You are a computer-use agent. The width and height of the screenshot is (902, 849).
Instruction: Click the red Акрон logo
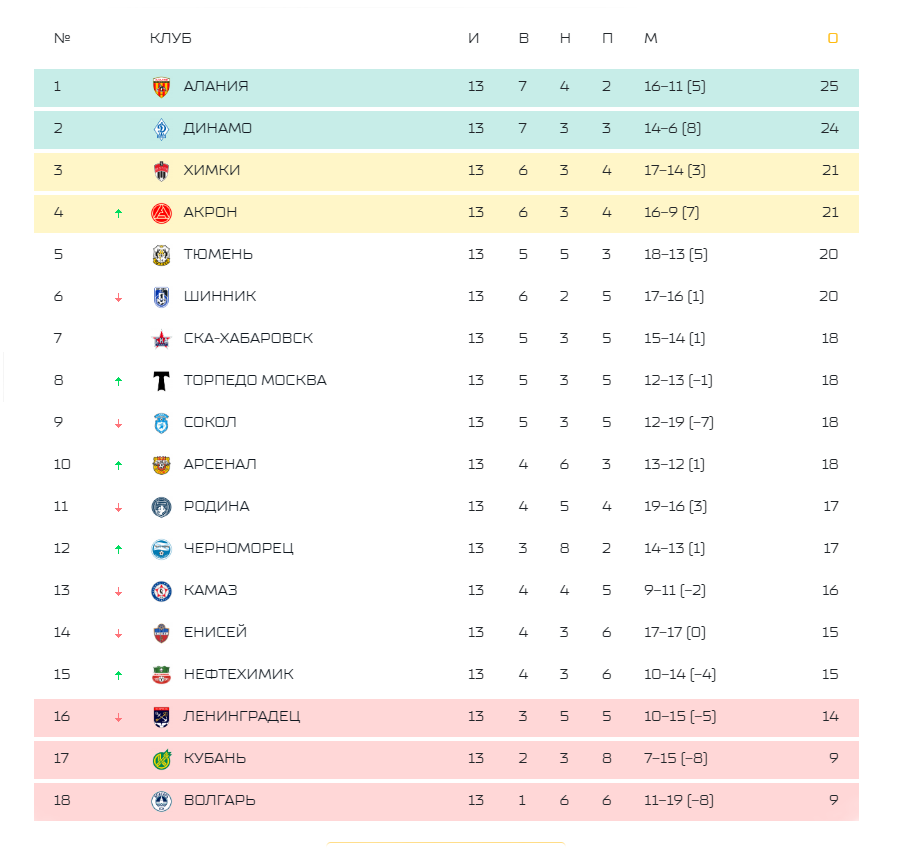(x=161, y=213)
